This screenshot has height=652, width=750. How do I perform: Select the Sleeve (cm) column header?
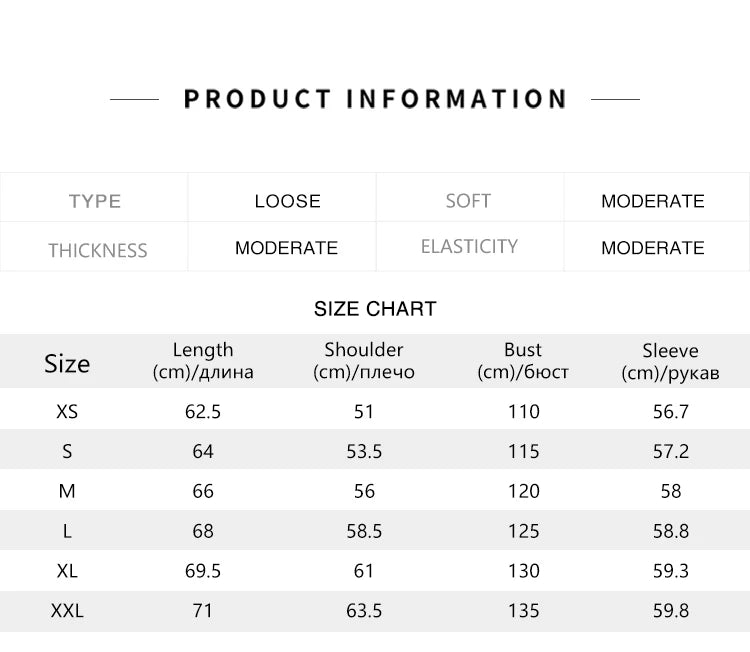pos(670,362)
